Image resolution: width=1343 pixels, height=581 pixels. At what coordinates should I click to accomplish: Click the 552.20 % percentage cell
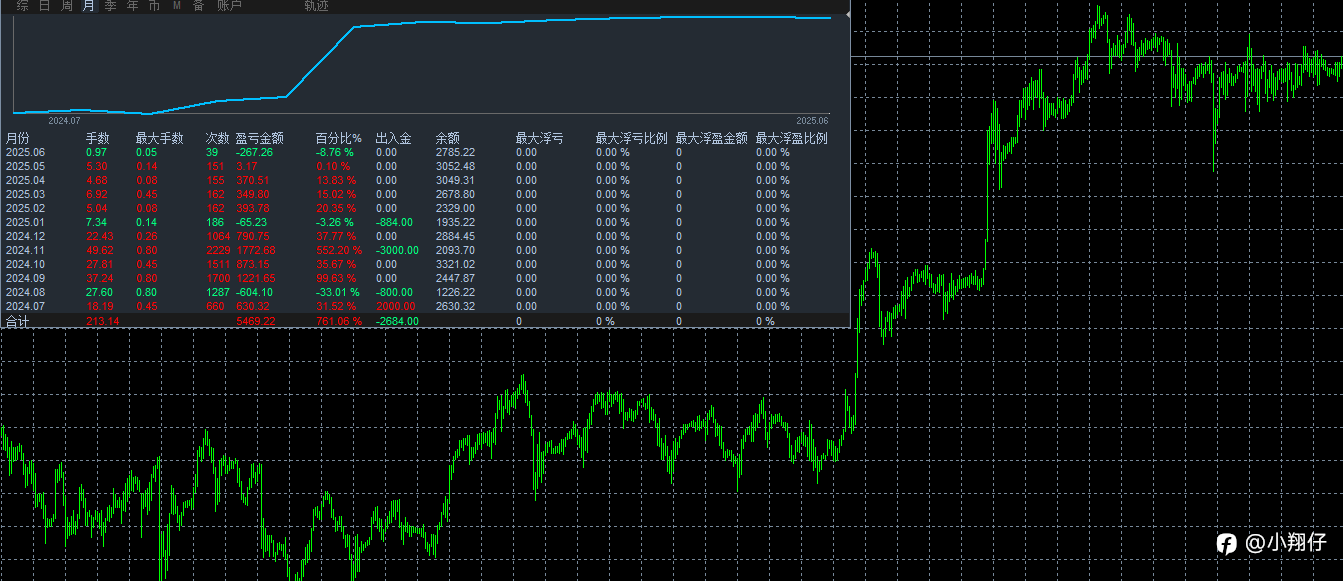(x=339, y=250)
